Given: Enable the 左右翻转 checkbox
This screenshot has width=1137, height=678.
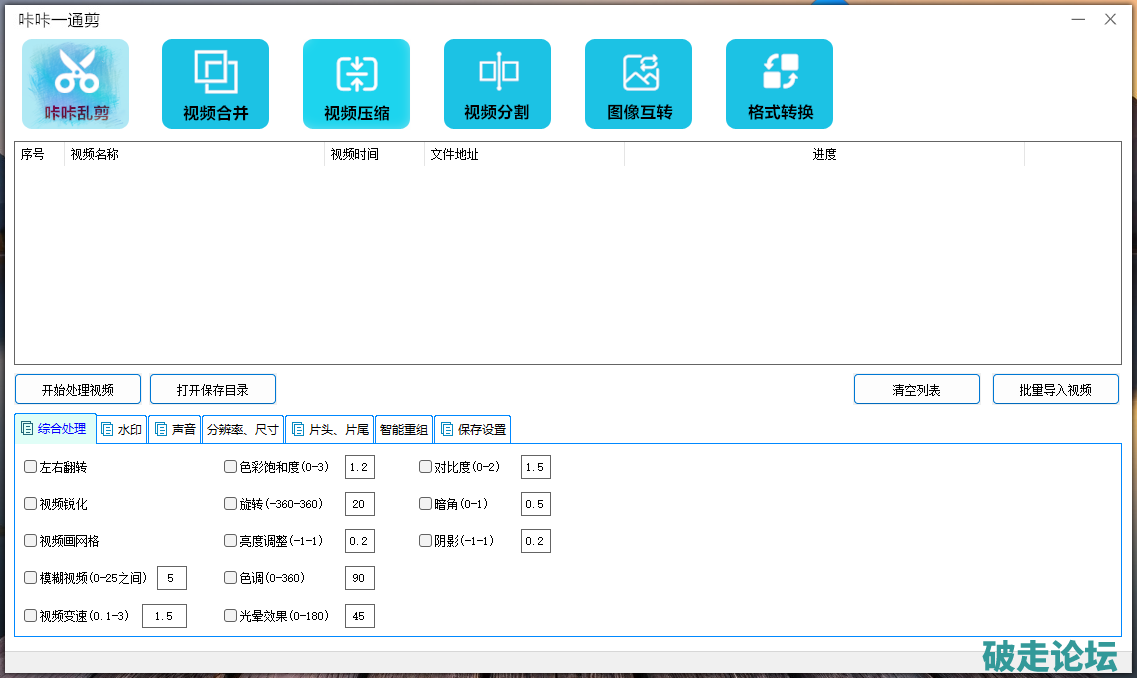Looking at the screenshot, I should [x=31, y=467].
